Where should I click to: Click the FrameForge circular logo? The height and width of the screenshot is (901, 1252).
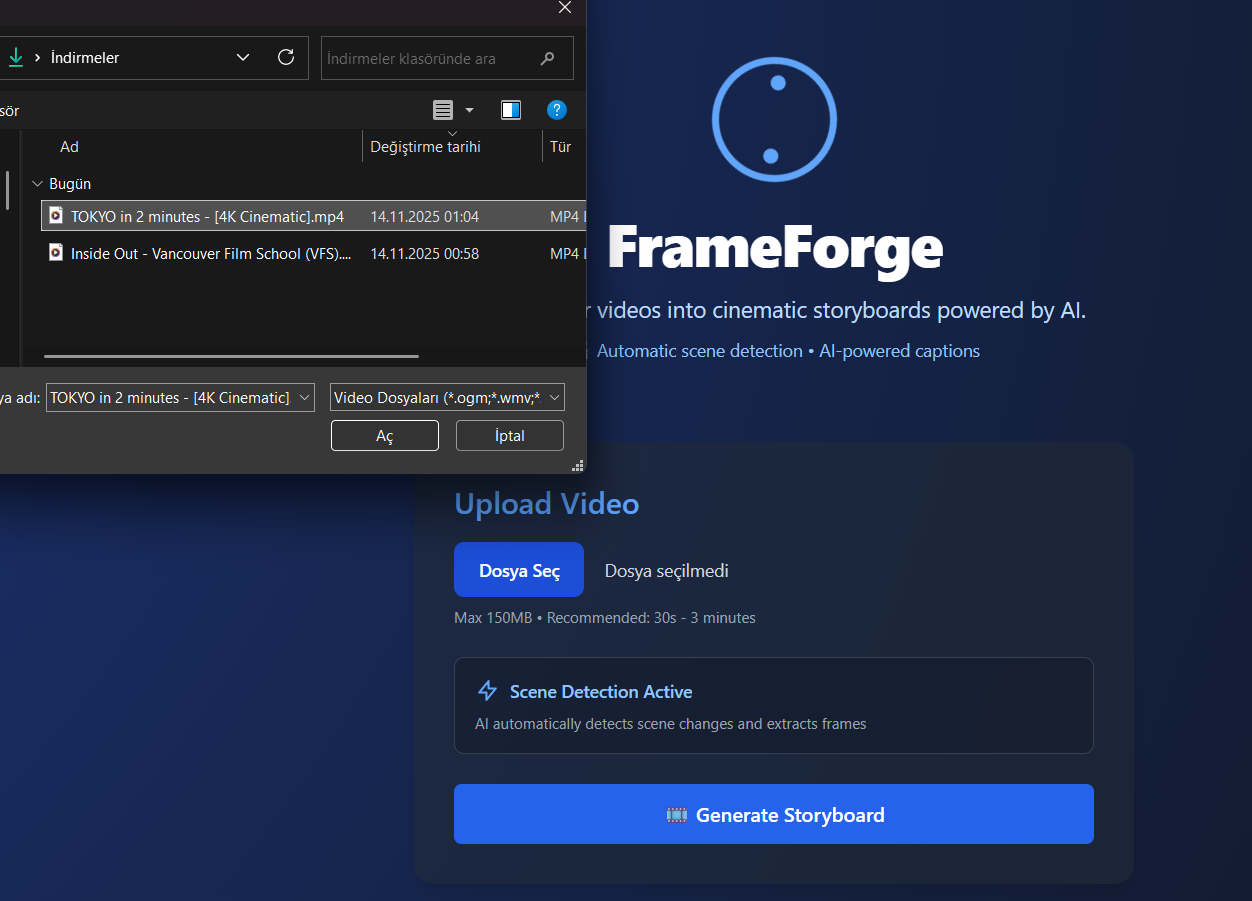tap(774, 120)
